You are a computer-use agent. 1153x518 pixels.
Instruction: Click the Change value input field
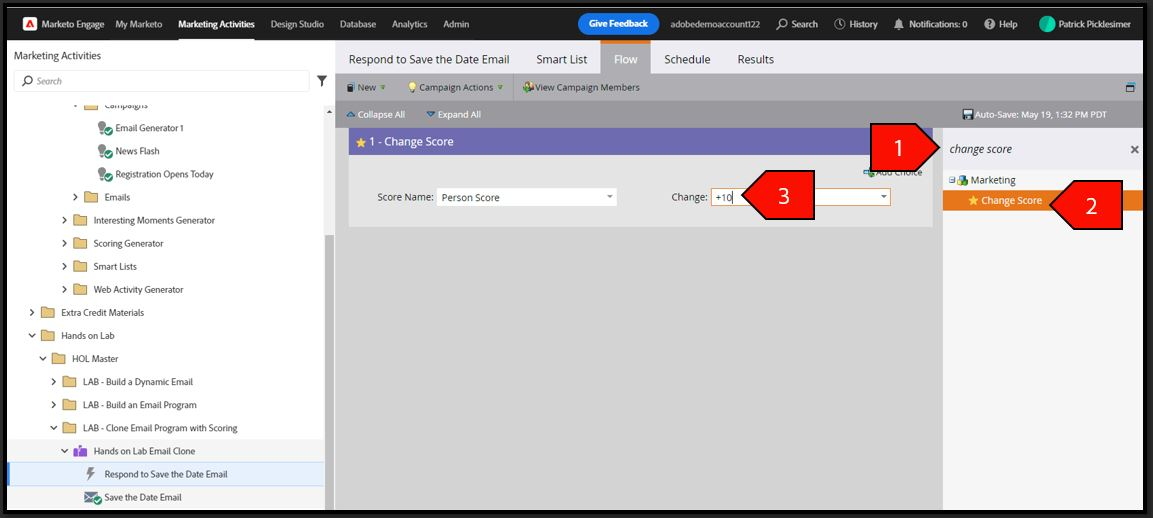[794, 197]
